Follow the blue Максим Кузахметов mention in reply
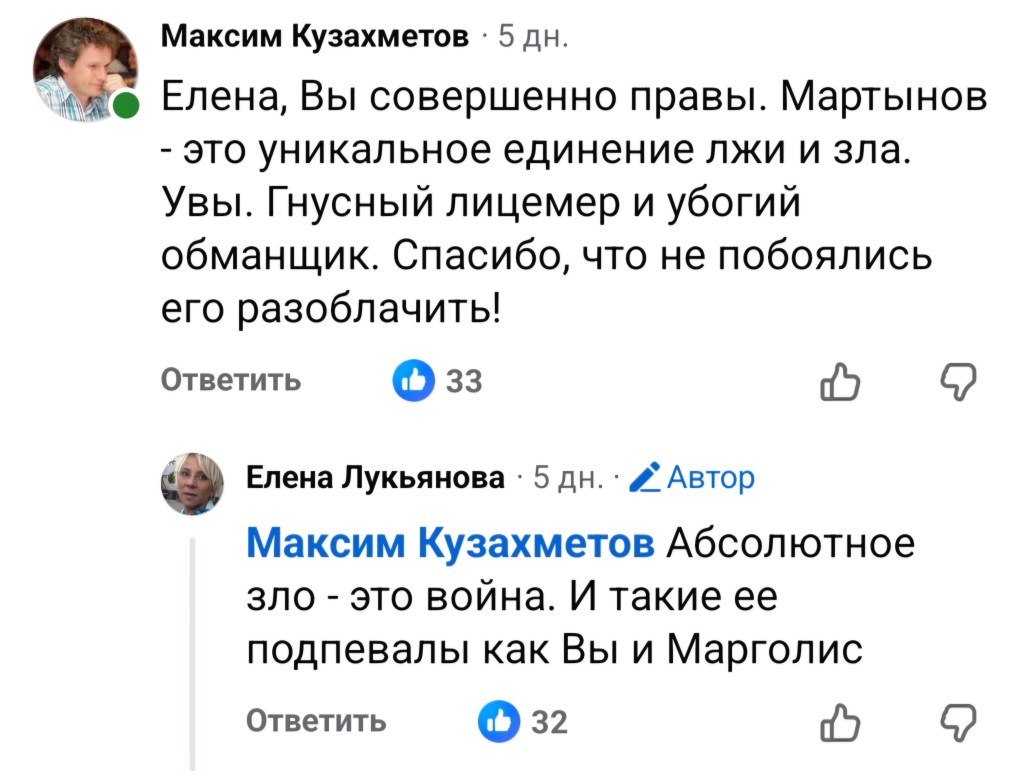 pyautogui.click(x=450, y=544)
